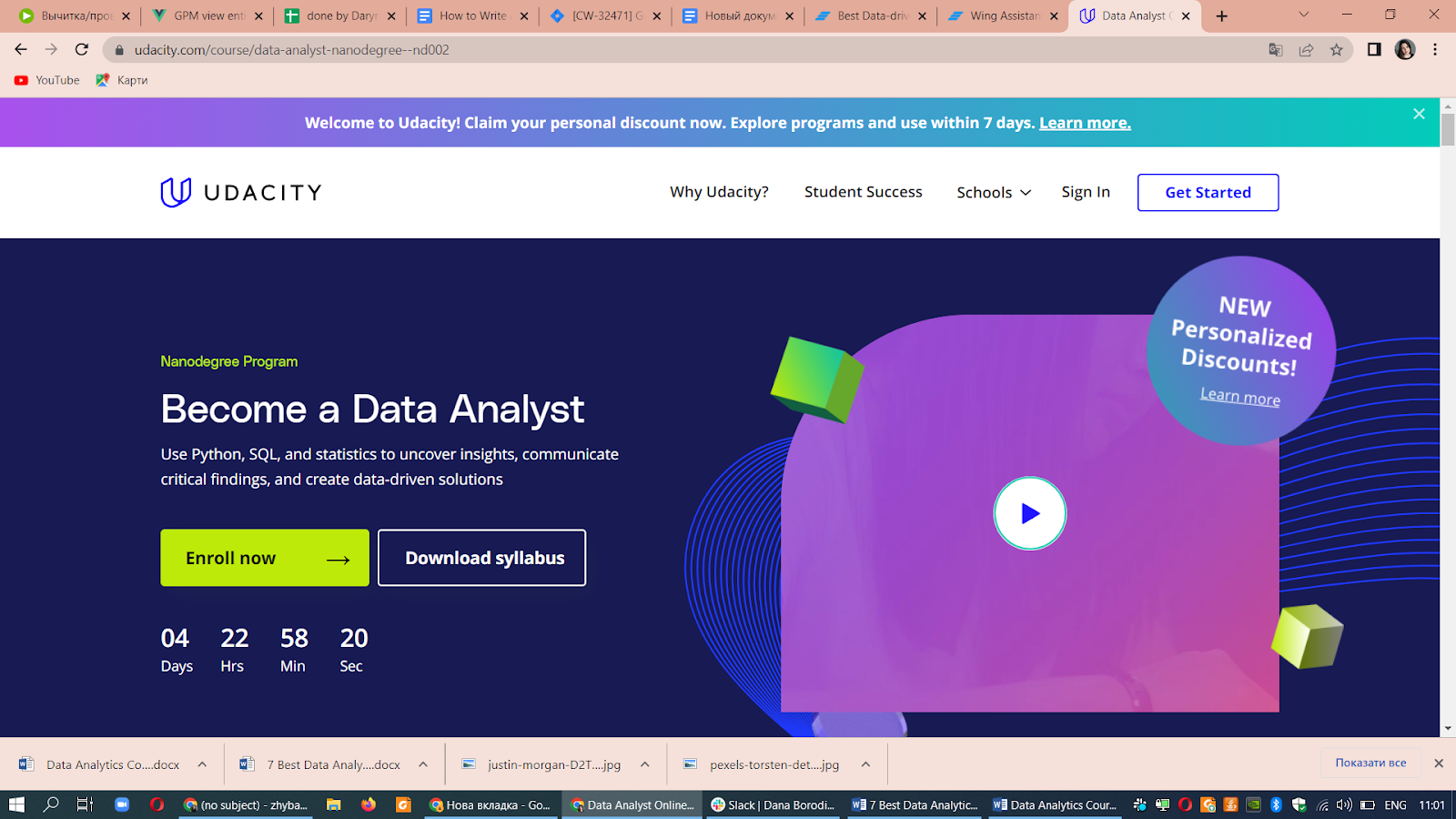The width and height of the screenshot is (1456, 819).
Task: Dismiss the welcome discount banner
Action: tap(1419, 114)
